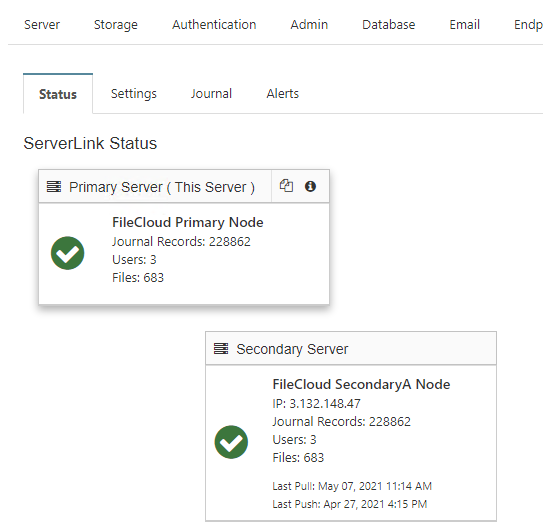Screen dimensions: 543x532
Task: Open the Database menu item
Action: [x=389, y=25]
